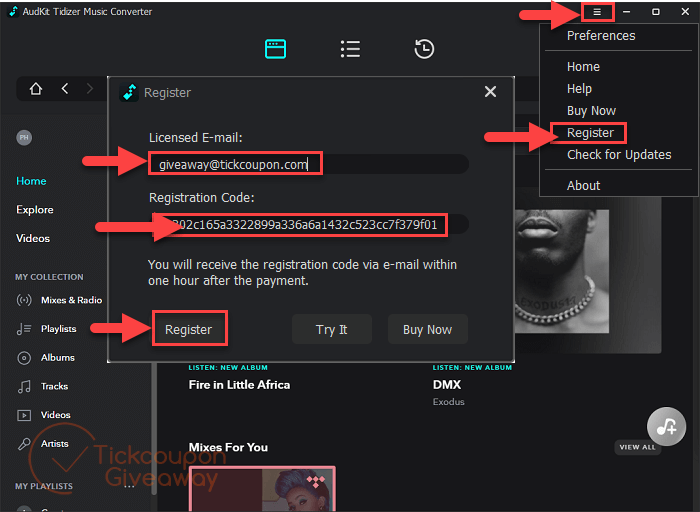Select Help from the menu
700x512 pixels.
579,89
